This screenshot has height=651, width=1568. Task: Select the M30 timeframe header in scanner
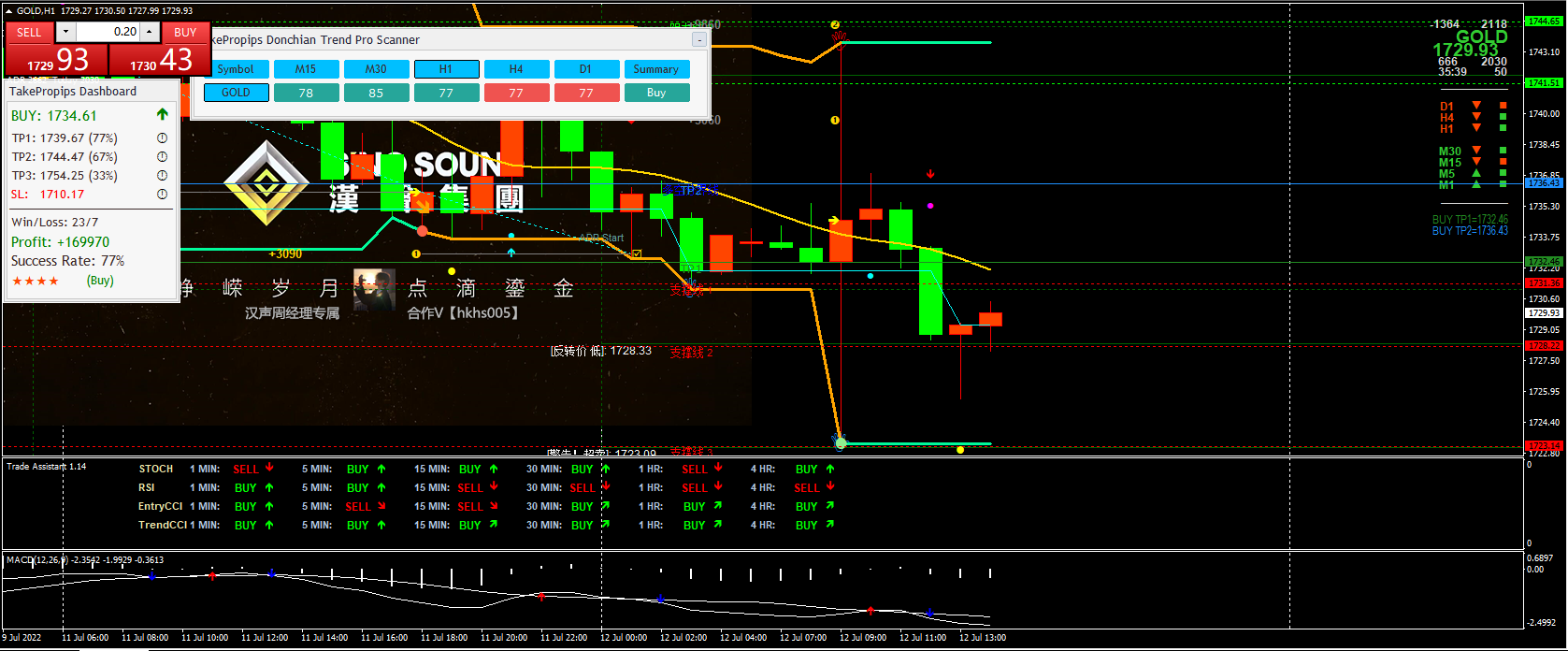[x=376, y=69]
